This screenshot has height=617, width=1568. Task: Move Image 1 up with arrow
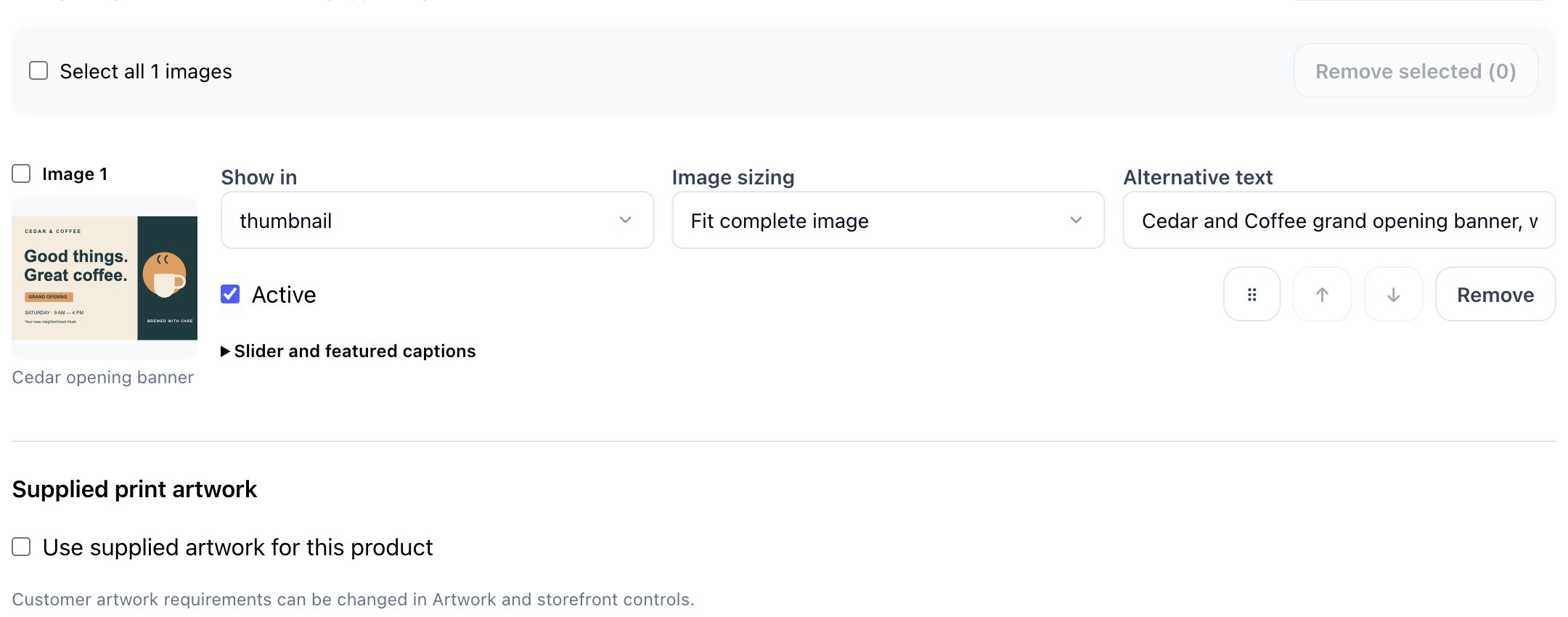click(x=1322, y=294)
